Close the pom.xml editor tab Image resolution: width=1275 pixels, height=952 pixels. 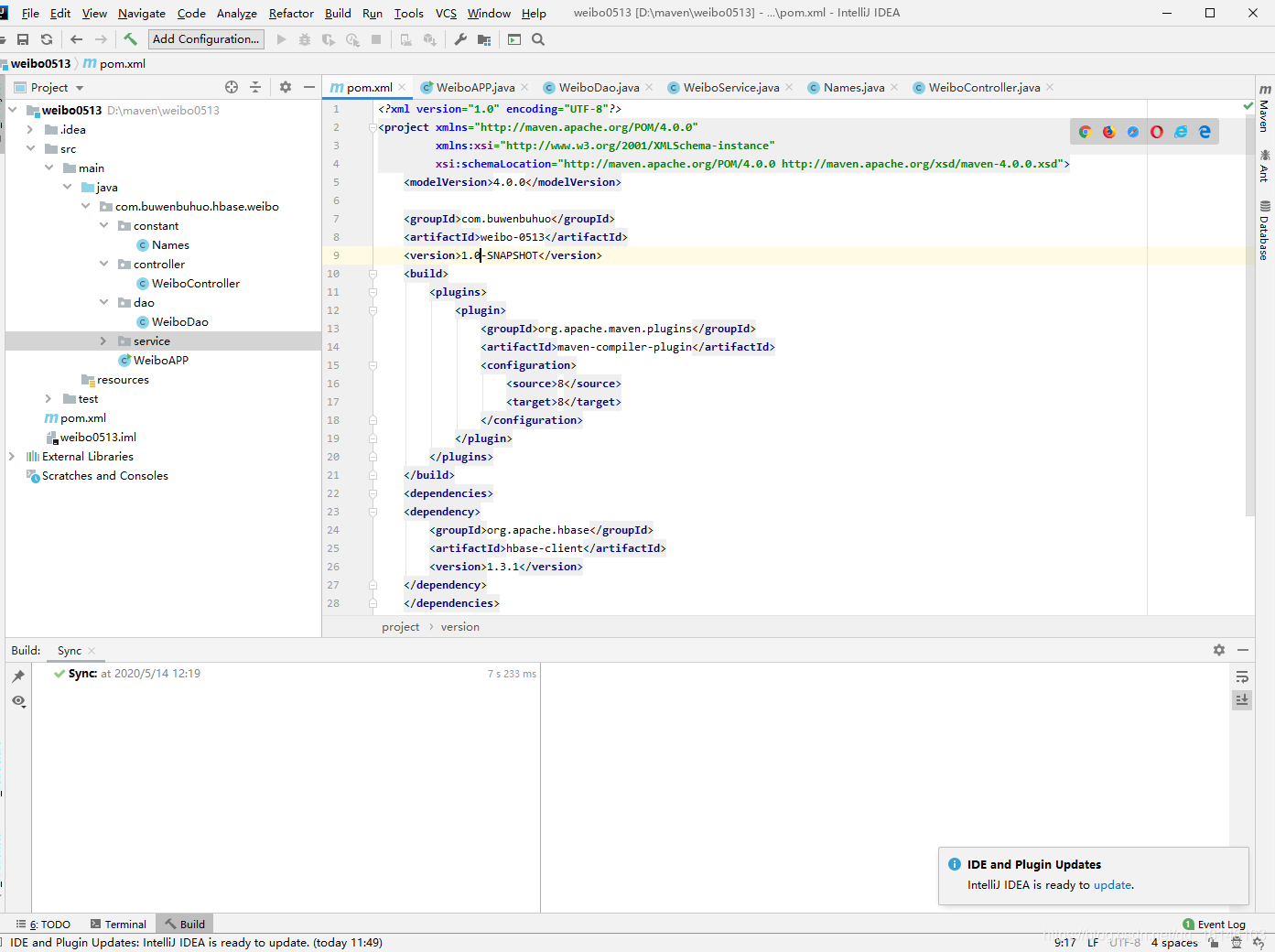coord(402,88)
